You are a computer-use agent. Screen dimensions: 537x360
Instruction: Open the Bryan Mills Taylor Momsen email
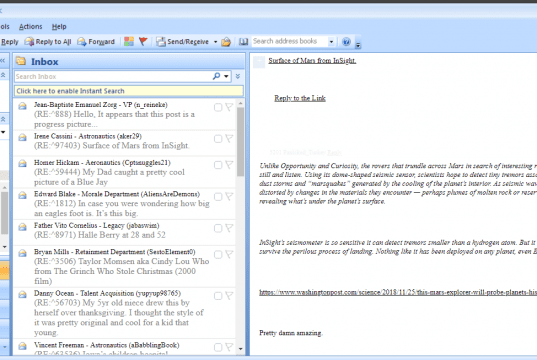click(124, 266)
